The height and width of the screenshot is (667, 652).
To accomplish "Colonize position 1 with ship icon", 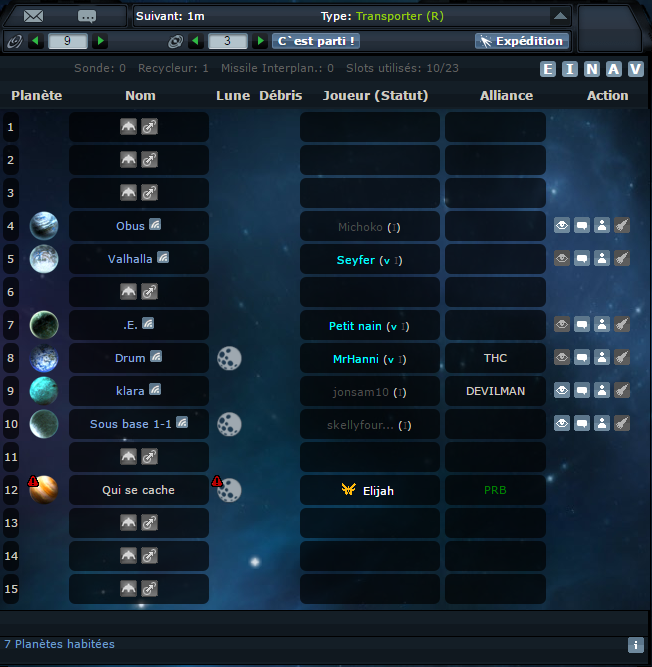I will (128, 126).
